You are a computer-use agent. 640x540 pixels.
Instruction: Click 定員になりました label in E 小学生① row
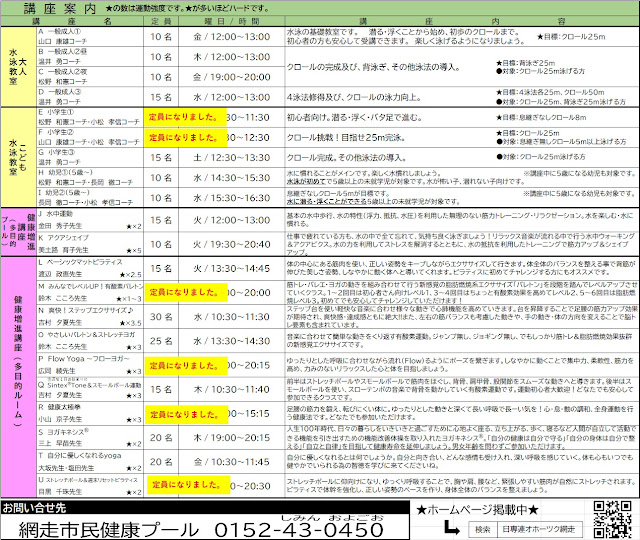(x=185, y=117)
